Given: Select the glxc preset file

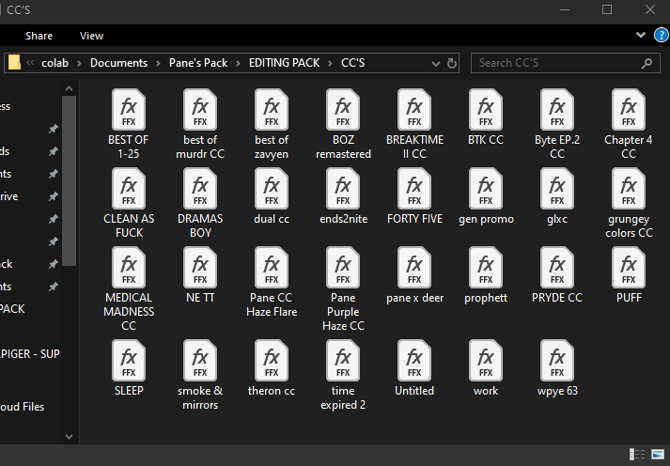Looking at the screenshot, I should click(x=557, y=196).
